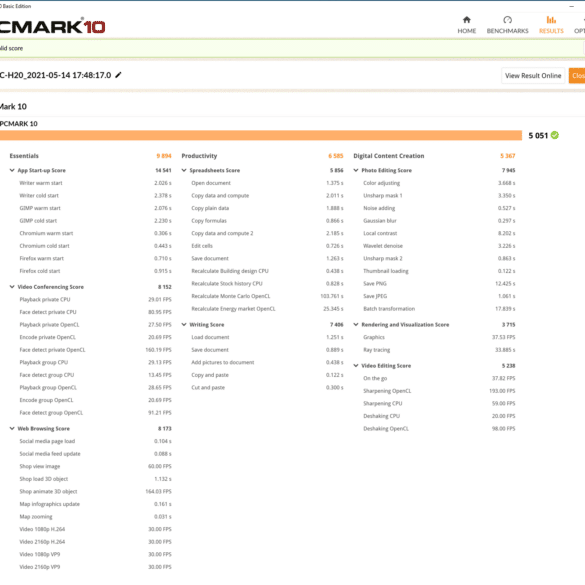Screen dimensions: 585x585
Task: Select Add pictures to document row
Action: click(x=267, y=362)
